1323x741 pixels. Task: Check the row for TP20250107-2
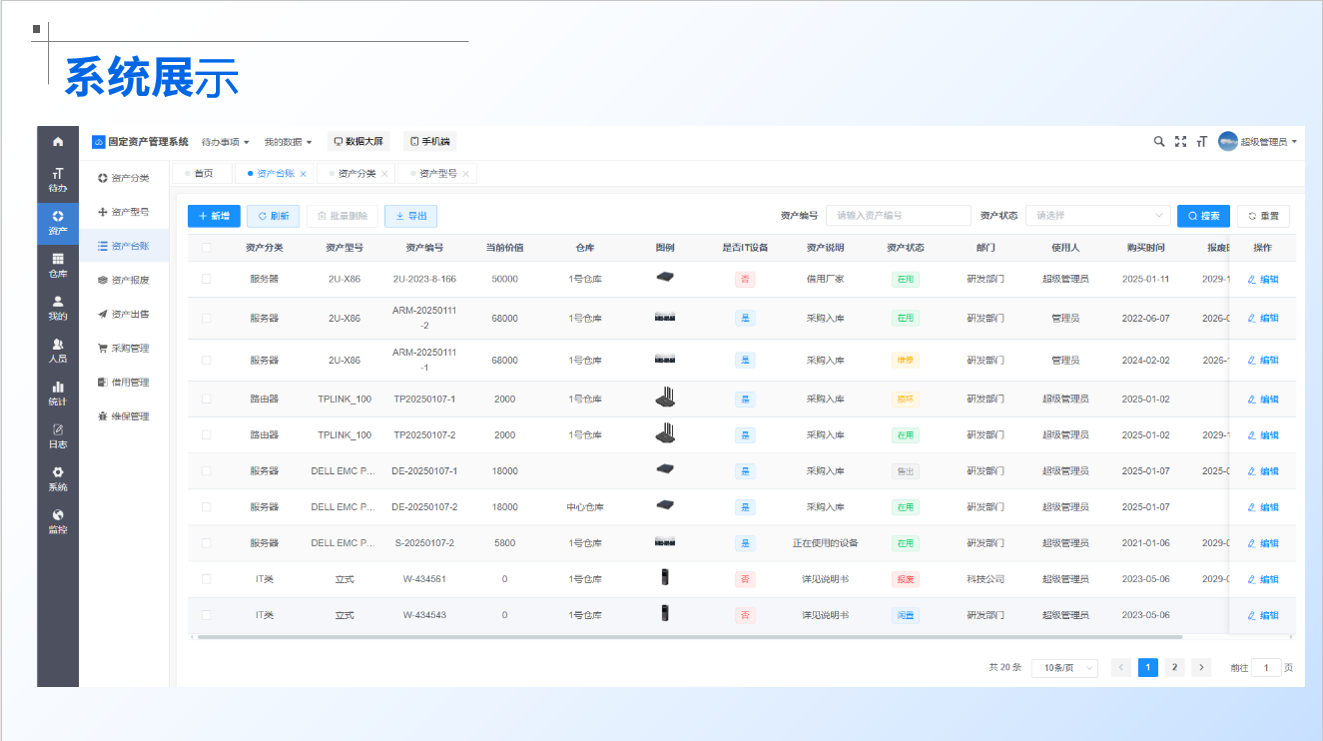207,435
